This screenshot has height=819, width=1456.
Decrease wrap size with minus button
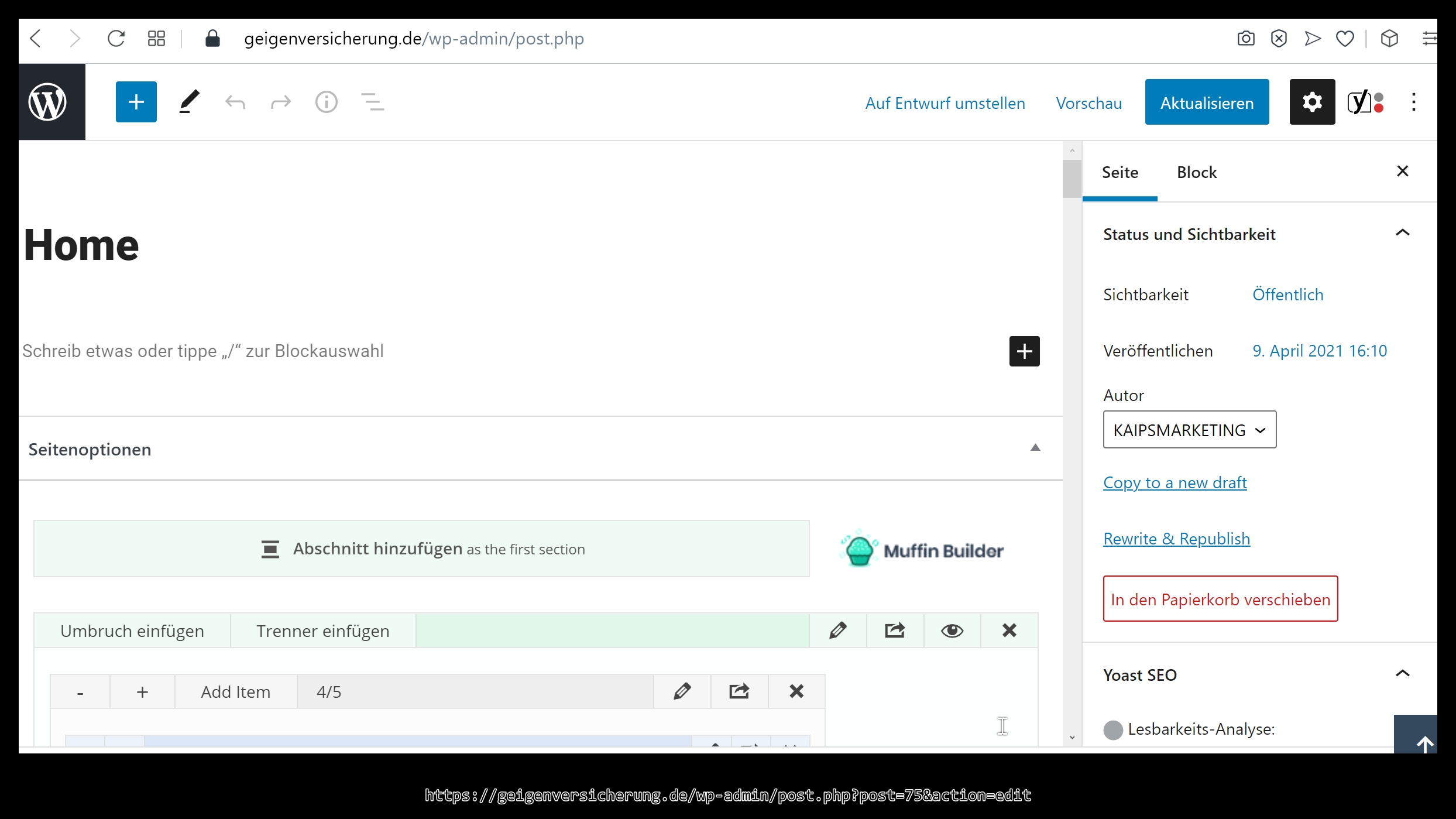point(80,692)
